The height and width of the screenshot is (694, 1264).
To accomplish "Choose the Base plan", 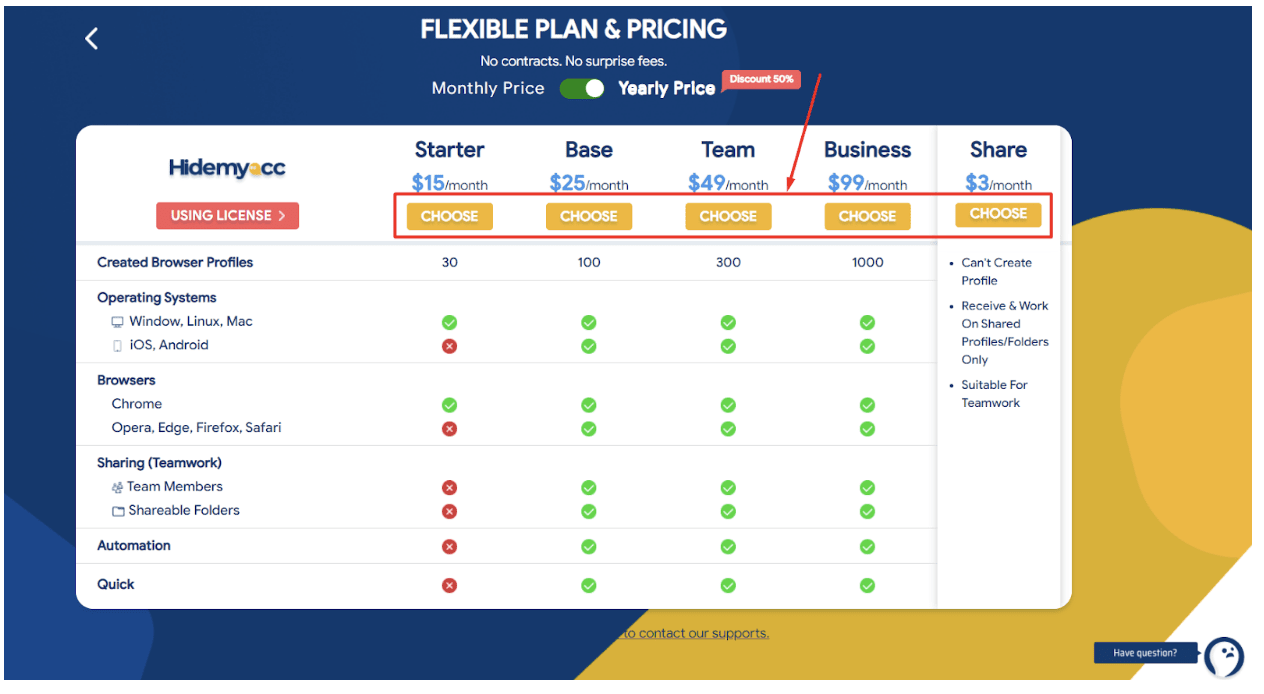I will click(589, 216).
